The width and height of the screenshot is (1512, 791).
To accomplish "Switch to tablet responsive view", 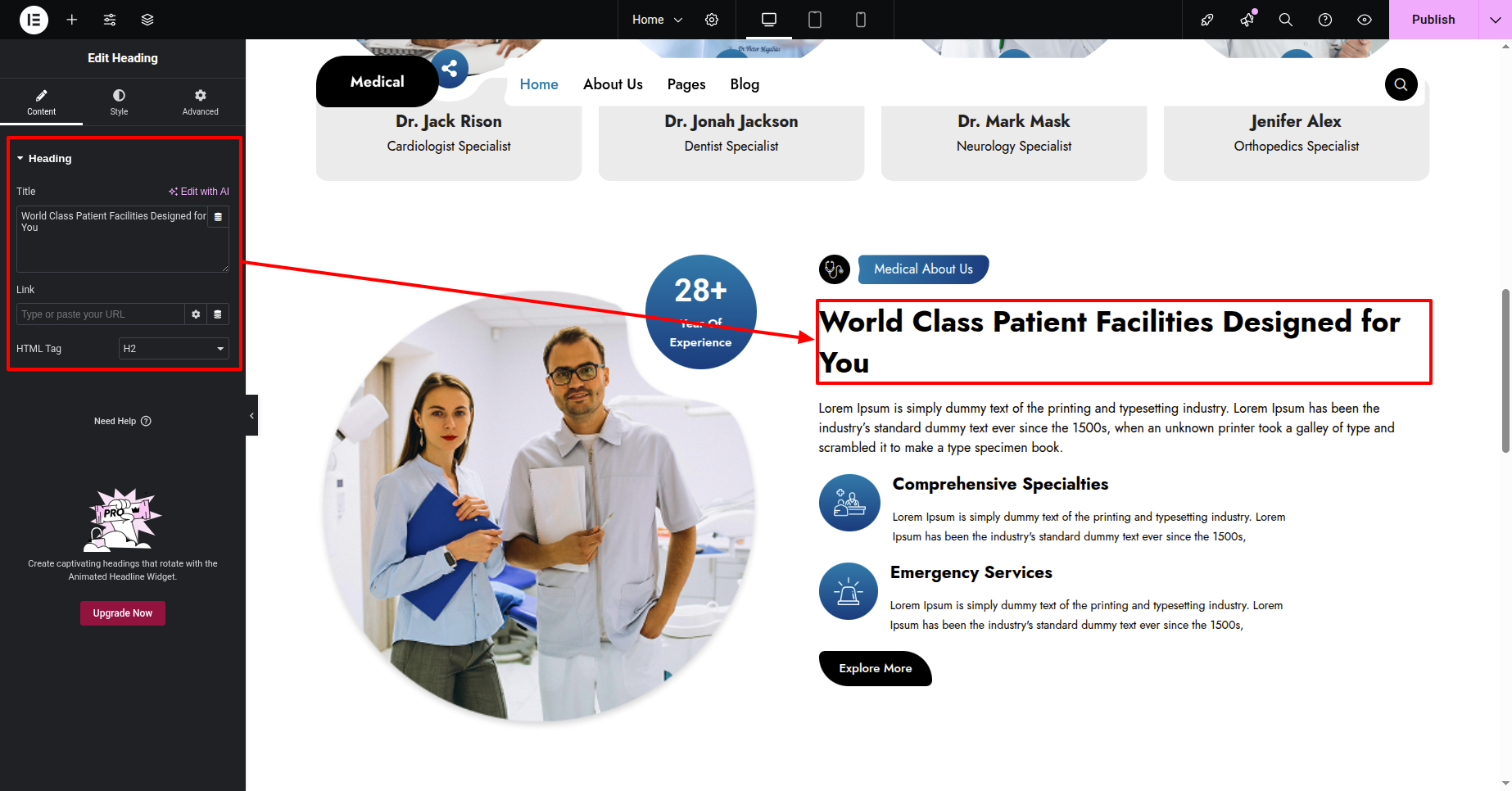I will click(x=815, y=20).
